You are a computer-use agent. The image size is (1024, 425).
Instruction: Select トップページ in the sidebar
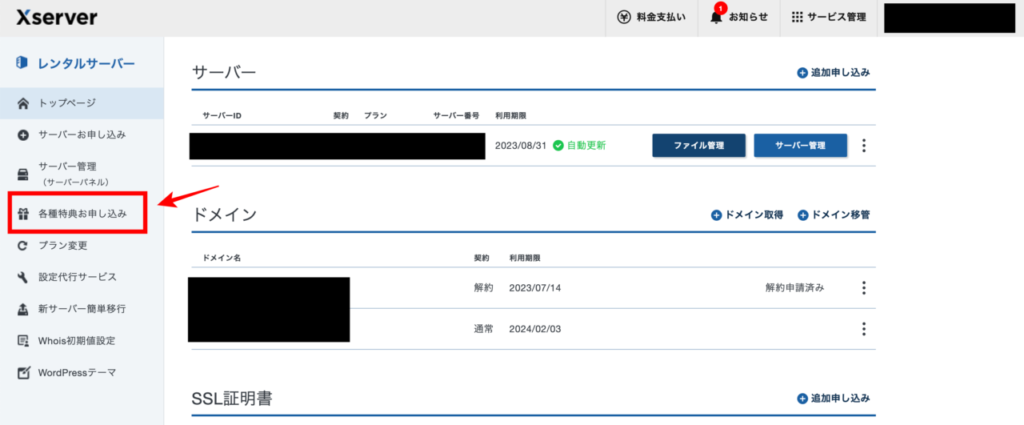click(82, 103)
